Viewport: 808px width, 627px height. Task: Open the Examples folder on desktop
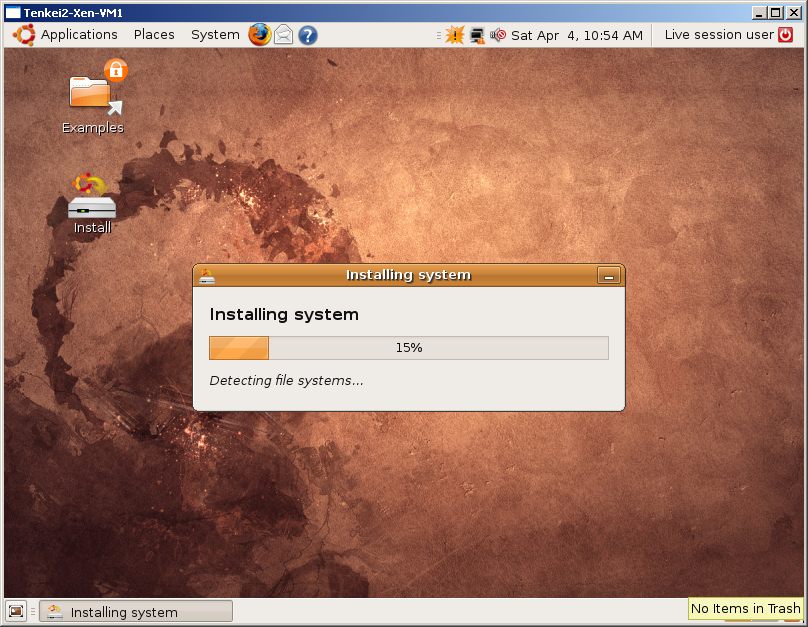coord(93,98)
